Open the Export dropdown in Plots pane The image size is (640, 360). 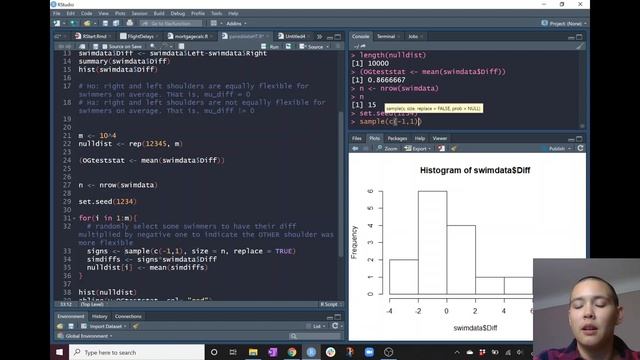click(418, 149)
